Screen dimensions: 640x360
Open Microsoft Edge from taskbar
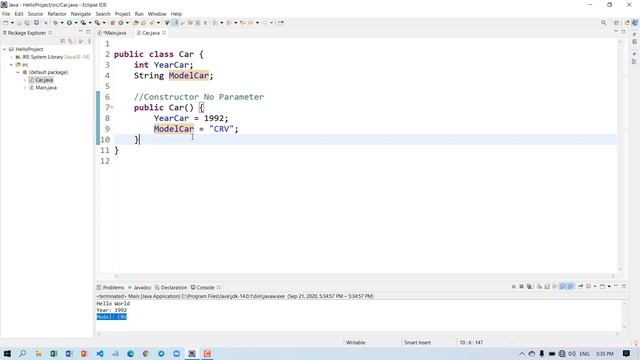(x=131, y=353)
